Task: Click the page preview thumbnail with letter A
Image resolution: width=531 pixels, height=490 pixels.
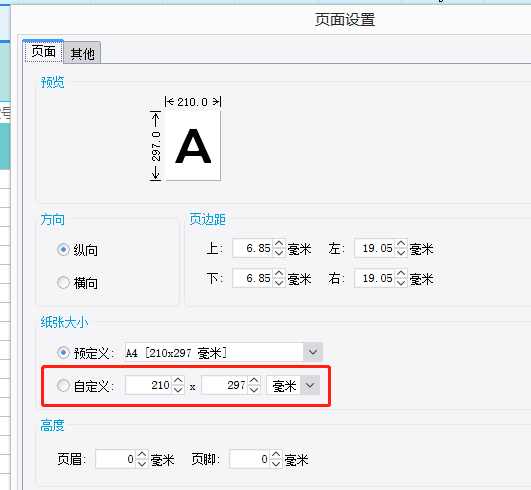Action: [x=193, y=146]
